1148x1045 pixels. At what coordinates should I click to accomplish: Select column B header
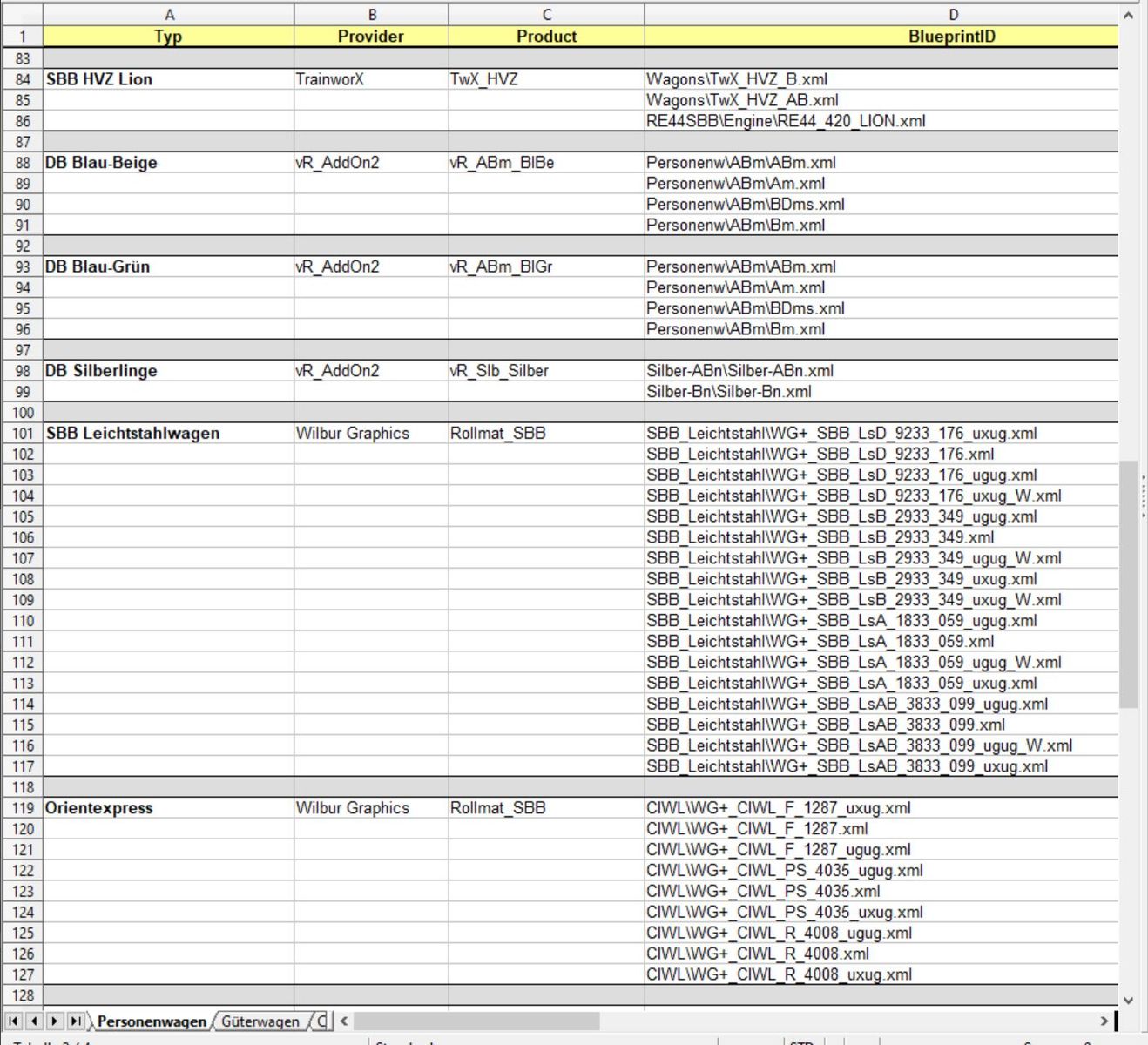click(x=372, y=15)
